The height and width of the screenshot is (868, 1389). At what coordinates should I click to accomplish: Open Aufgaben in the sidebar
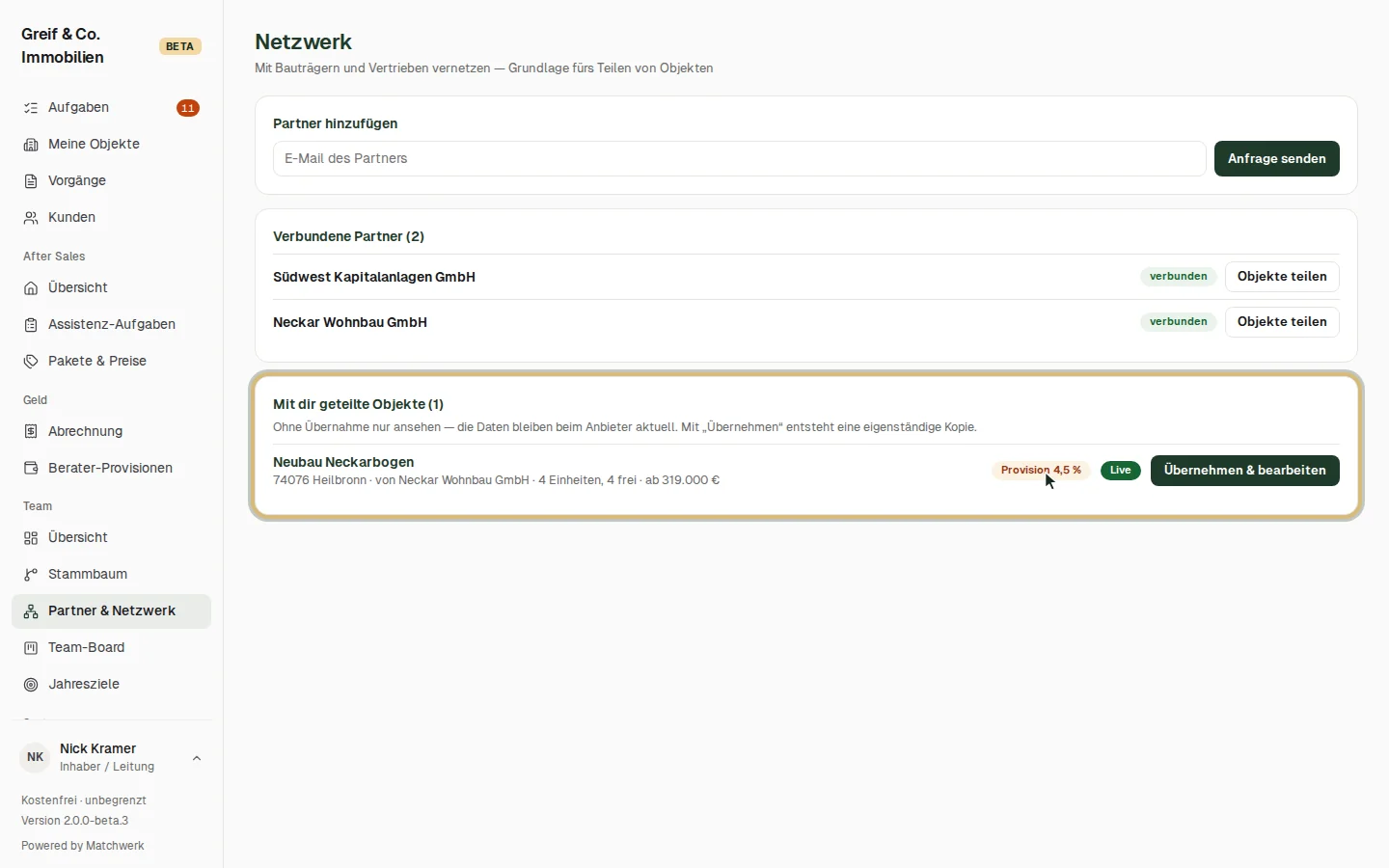click(x=111, y=108)
